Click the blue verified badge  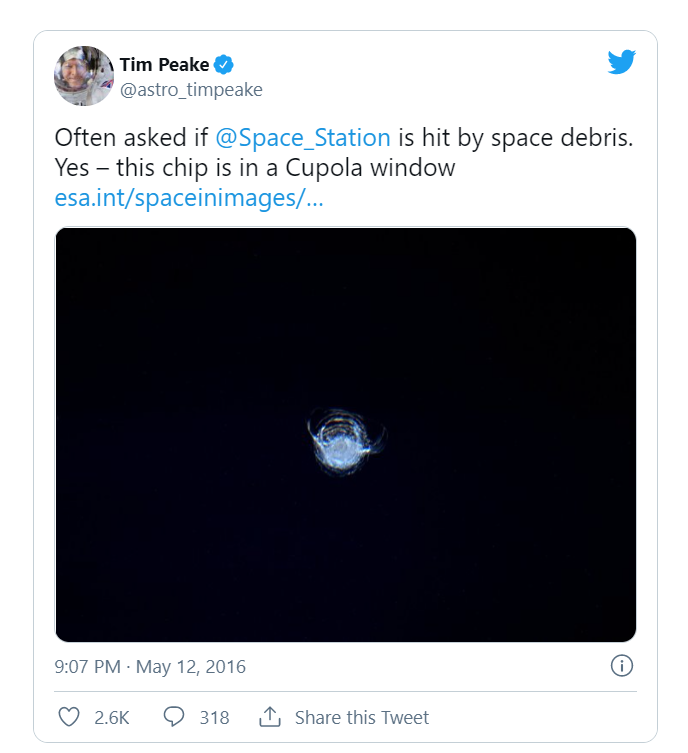(x=225, y=65)
